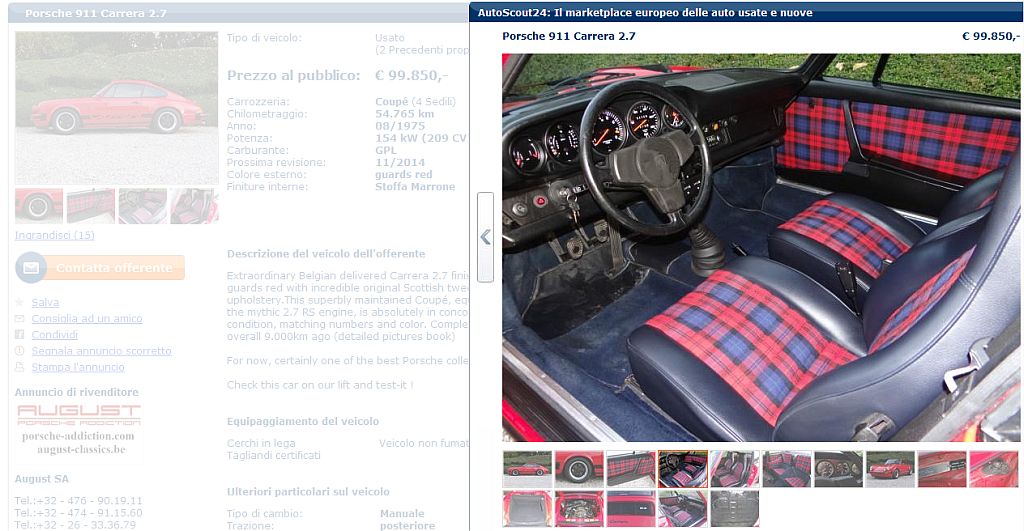Click the large interior photo in the gallery
The image size is (1024, 531).
(x=761, y=248)
